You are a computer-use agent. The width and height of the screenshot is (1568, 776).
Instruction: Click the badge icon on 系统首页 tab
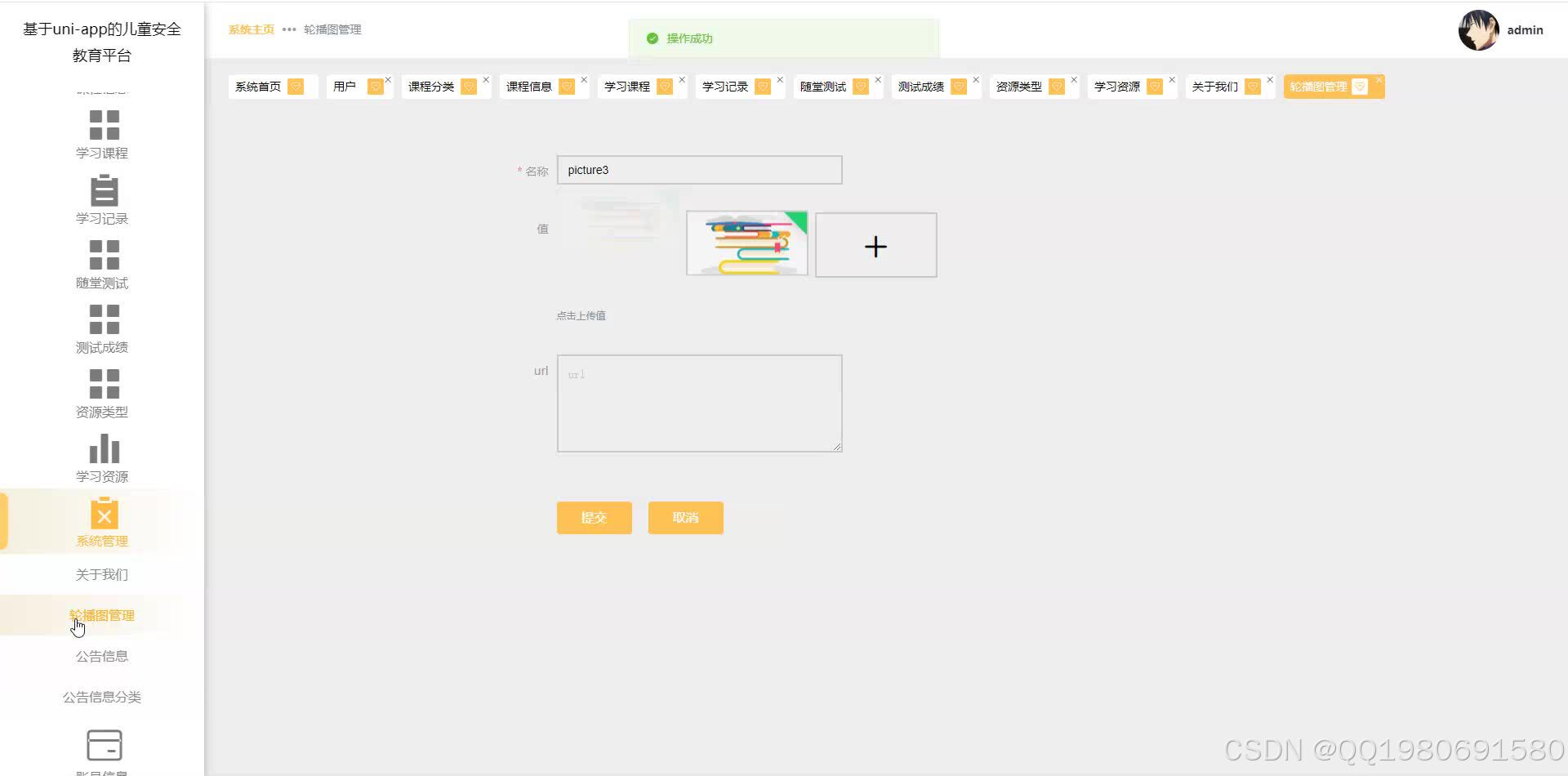pyautogui.click(x=296, y=87)
